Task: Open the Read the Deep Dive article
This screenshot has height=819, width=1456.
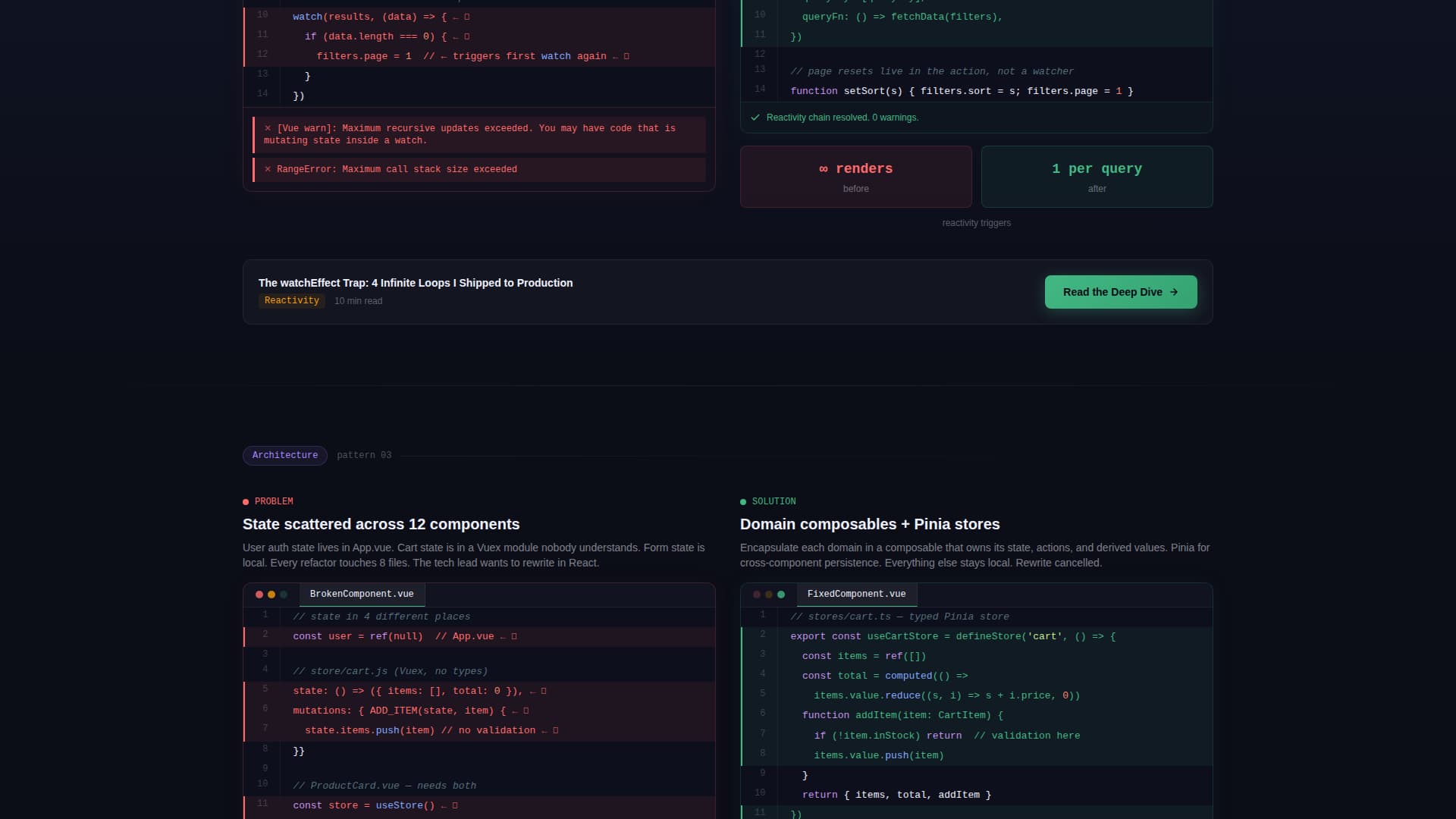Action: [x=1120, y=292]
